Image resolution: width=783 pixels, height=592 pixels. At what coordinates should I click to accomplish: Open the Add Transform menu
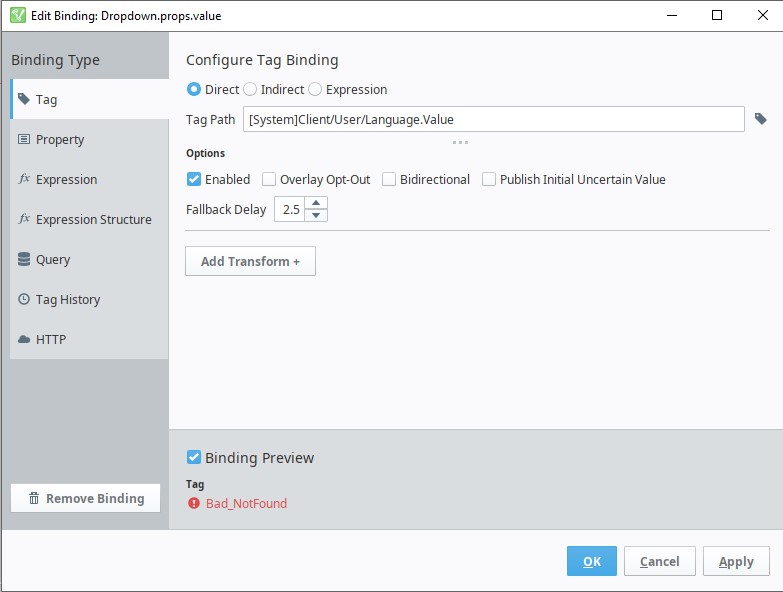250,261
